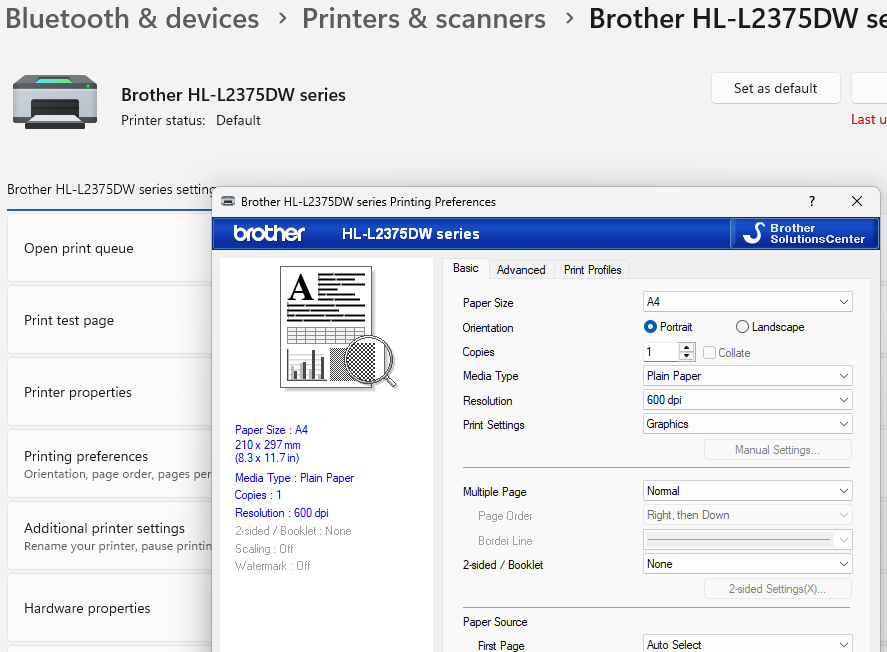Image resolution: width=887 pixels, height=652 pixels.
Task: Click the Printer status: Default text
Action: pyautogui.click(x=191, y=120)
